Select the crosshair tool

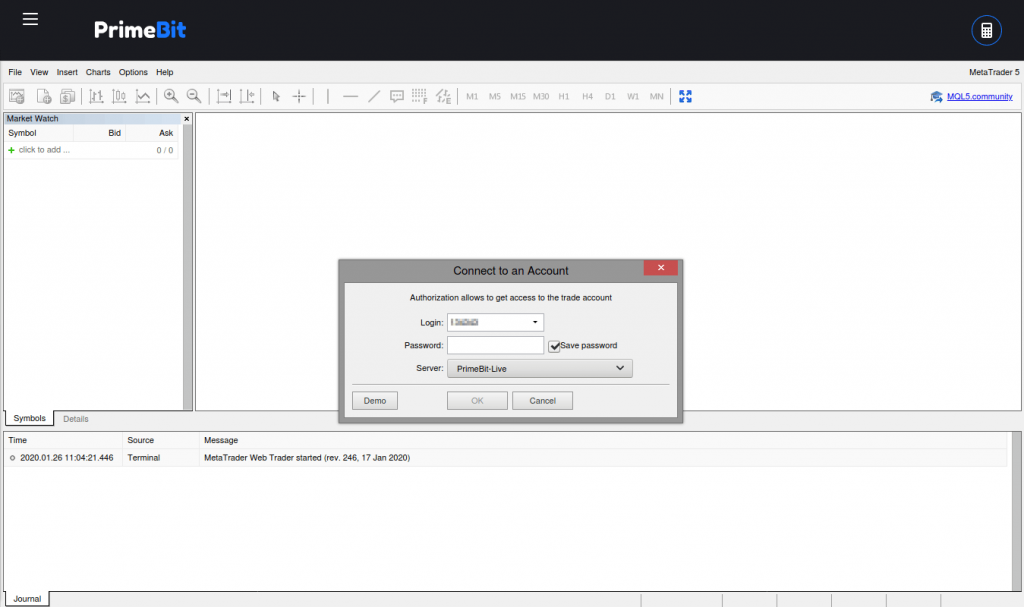(x=299, y=97)
